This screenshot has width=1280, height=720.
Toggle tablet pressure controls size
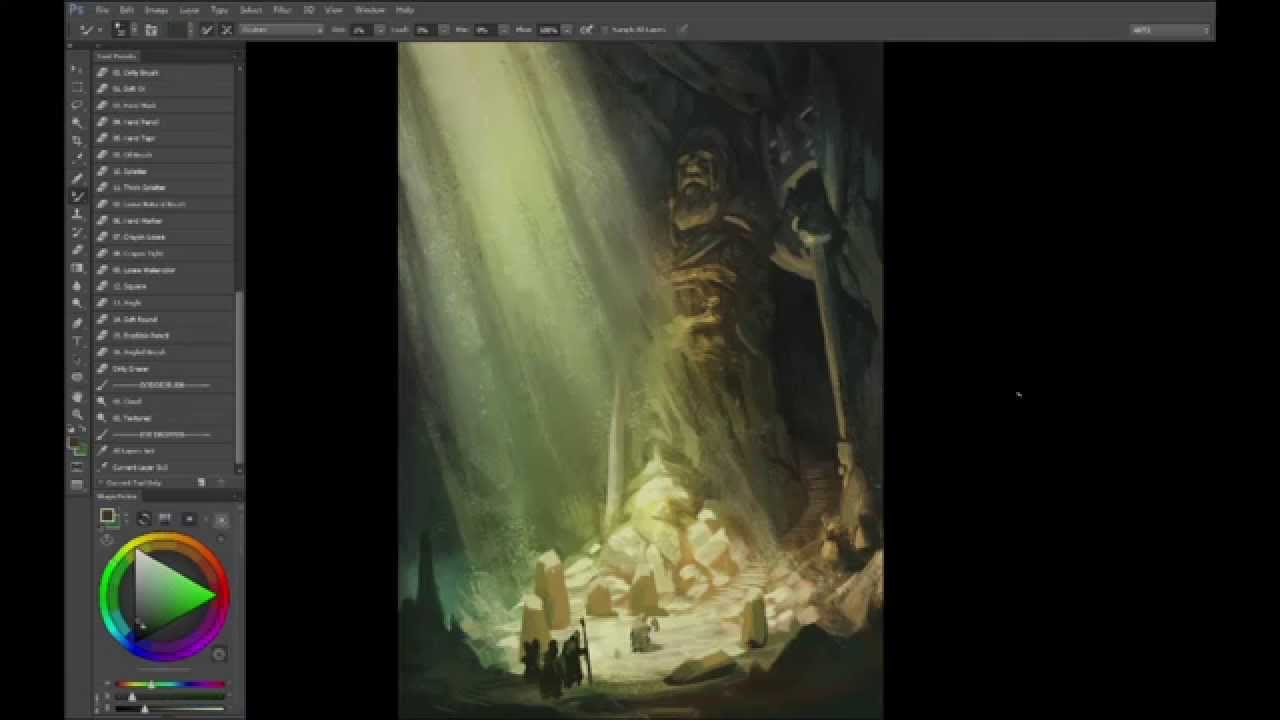coord(683,30)
